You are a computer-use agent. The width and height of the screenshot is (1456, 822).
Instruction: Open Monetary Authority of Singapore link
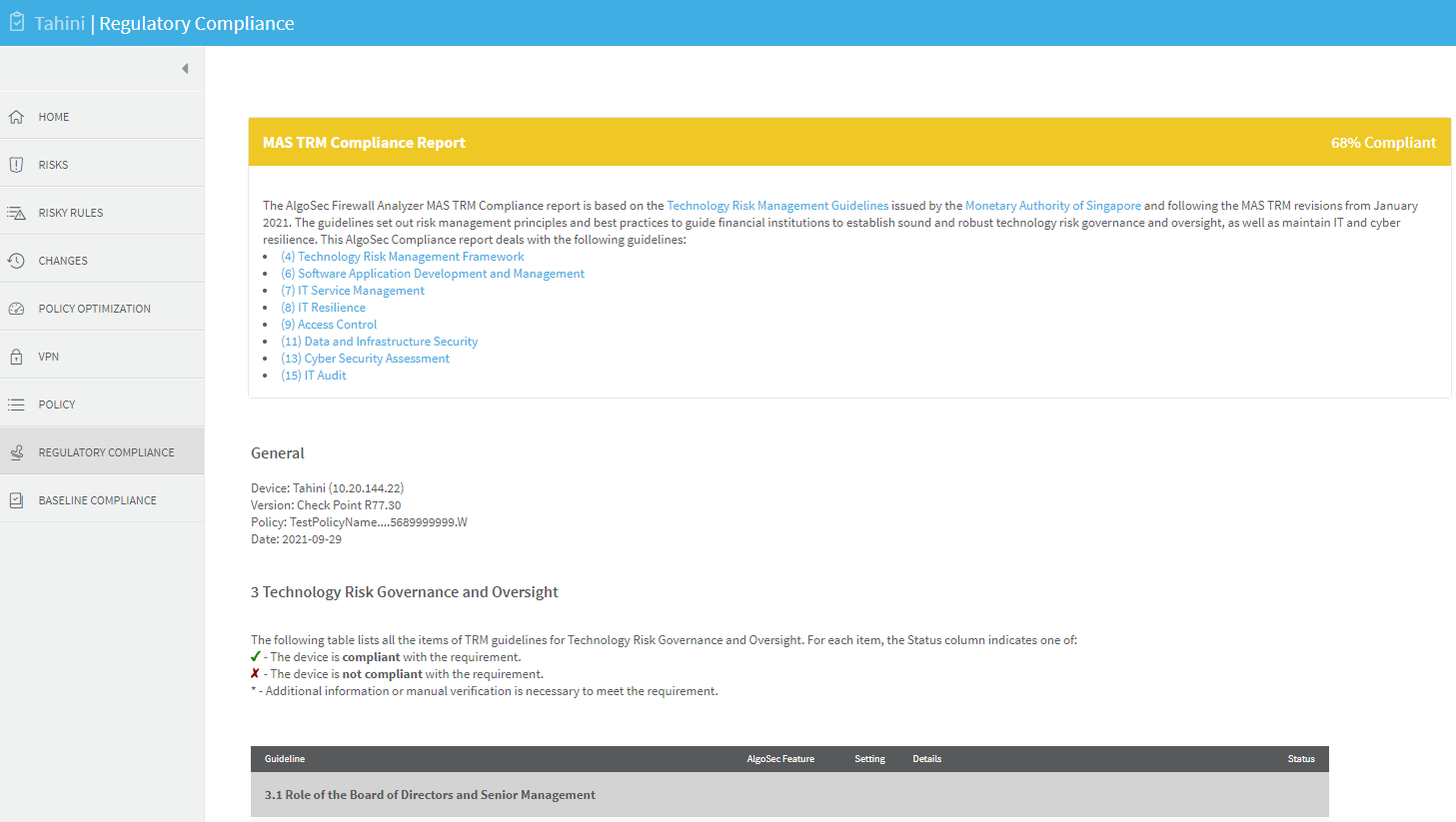click(1052, 206)
